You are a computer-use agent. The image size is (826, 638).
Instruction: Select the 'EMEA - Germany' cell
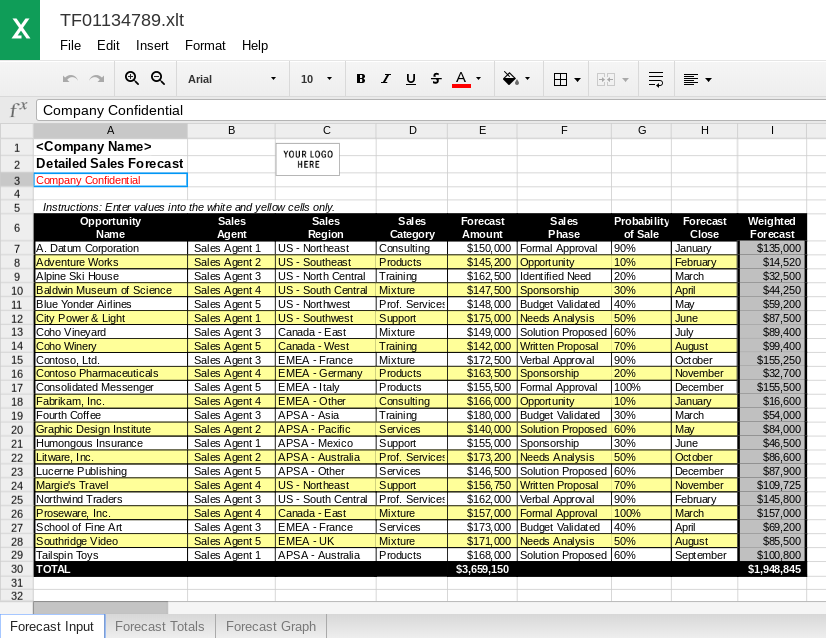point(326,374)
